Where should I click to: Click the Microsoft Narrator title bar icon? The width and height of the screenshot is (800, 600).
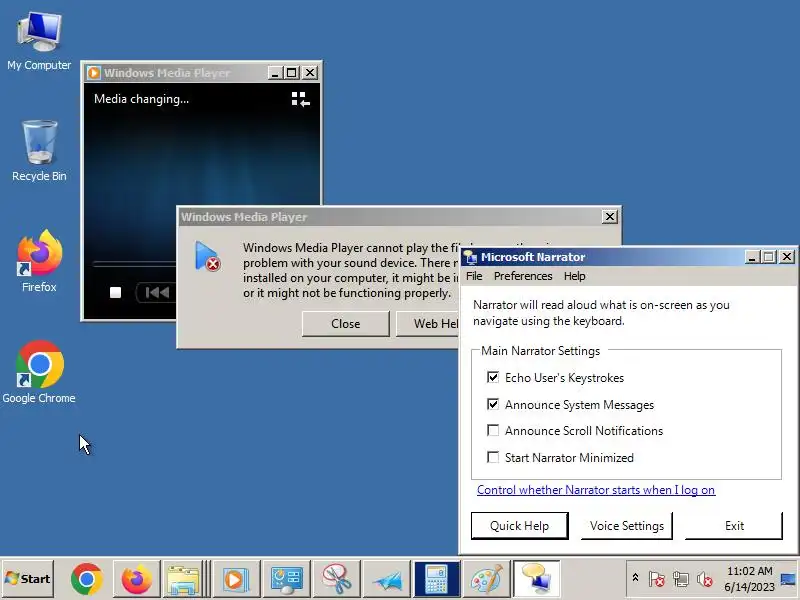[x=470, y=257]
